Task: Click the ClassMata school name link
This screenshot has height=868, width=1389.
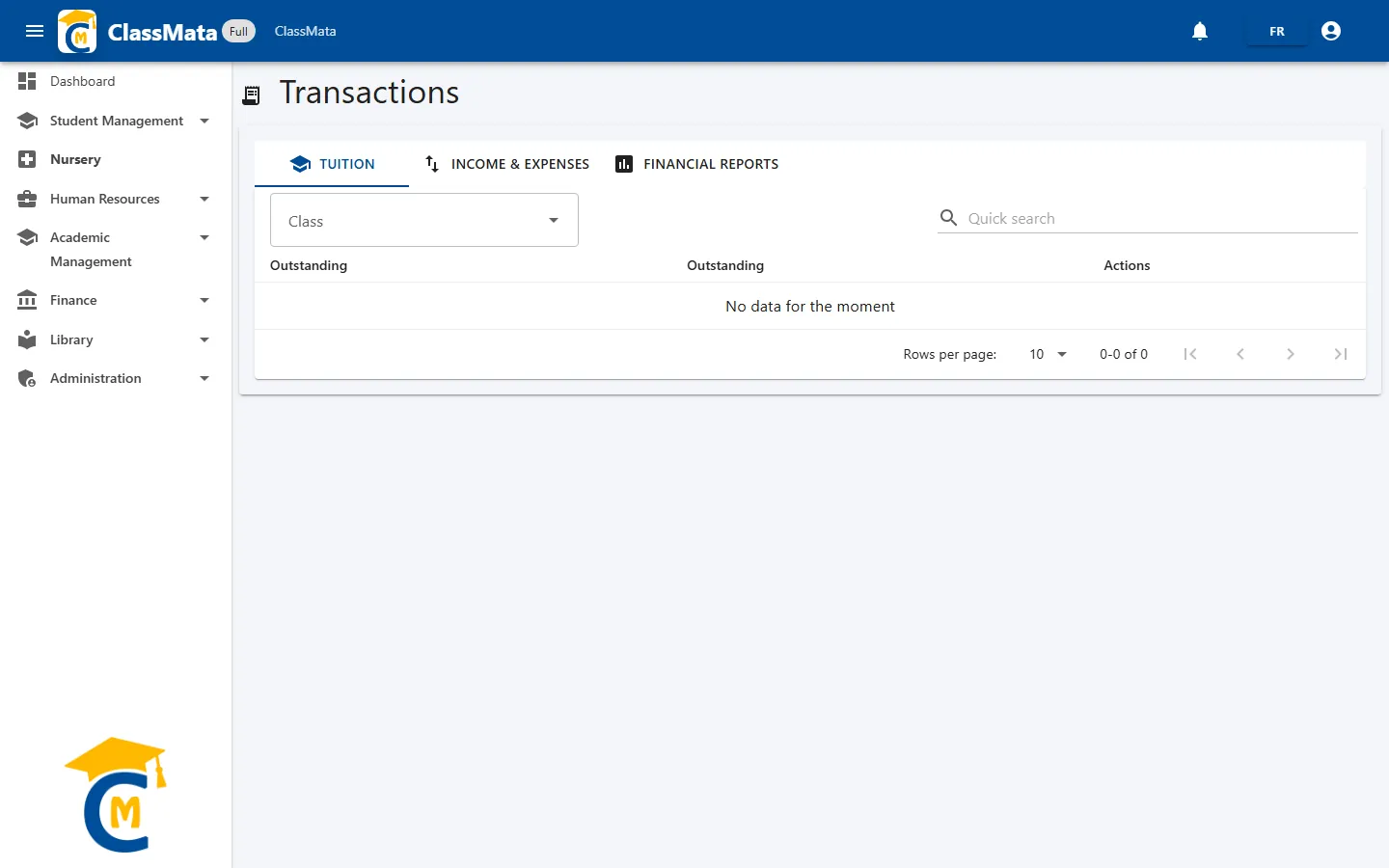Action: [x=305, y=31]
